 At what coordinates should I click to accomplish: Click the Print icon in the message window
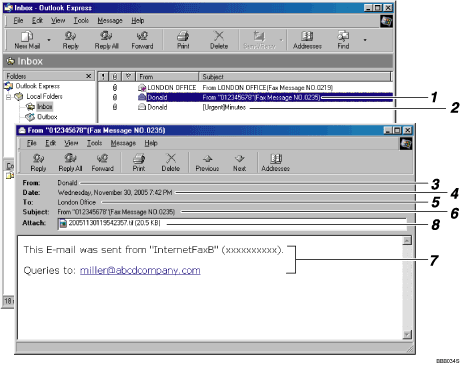pos(139,163)
